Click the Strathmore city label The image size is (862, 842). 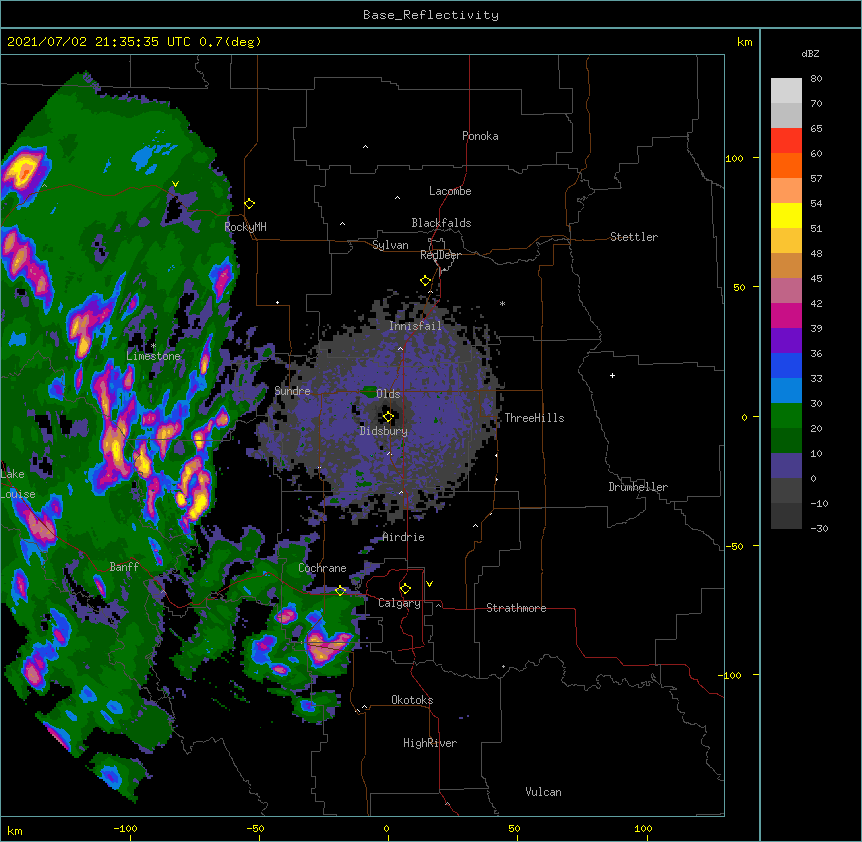pyautogui.click(x=516, y=608)
